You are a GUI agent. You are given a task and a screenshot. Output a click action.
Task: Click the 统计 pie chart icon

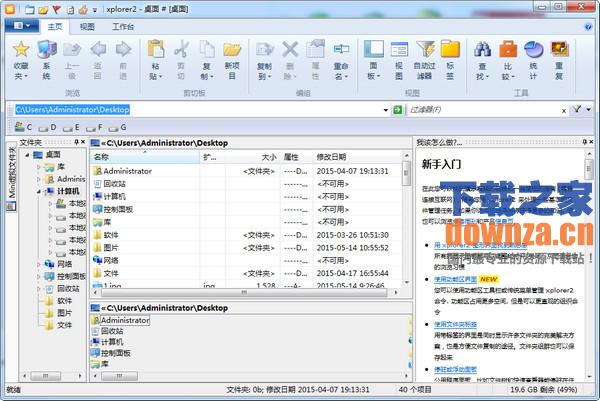point(533,50)
